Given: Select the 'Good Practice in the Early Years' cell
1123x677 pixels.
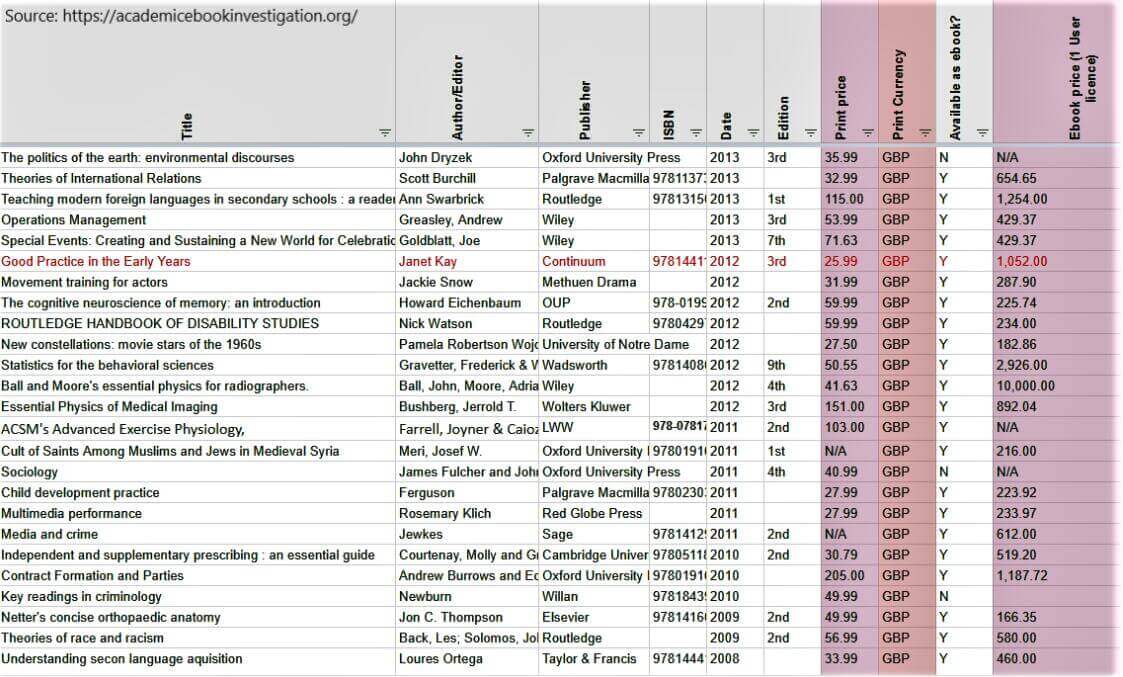Looking at the screenshot, I should [198, 261].
